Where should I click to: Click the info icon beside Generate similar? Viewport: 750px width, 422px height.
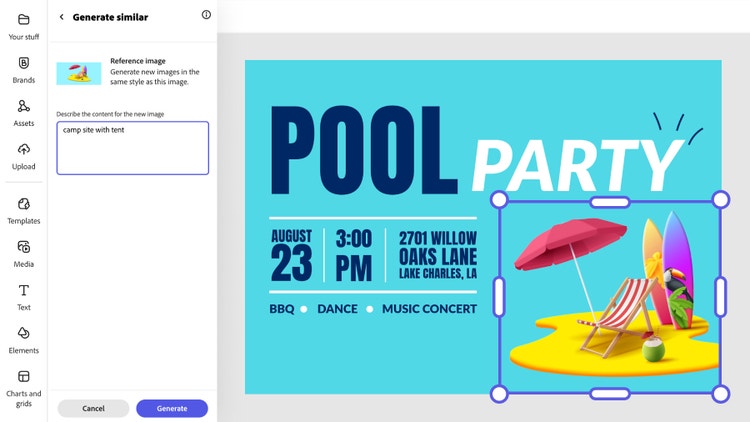[206, 15]
